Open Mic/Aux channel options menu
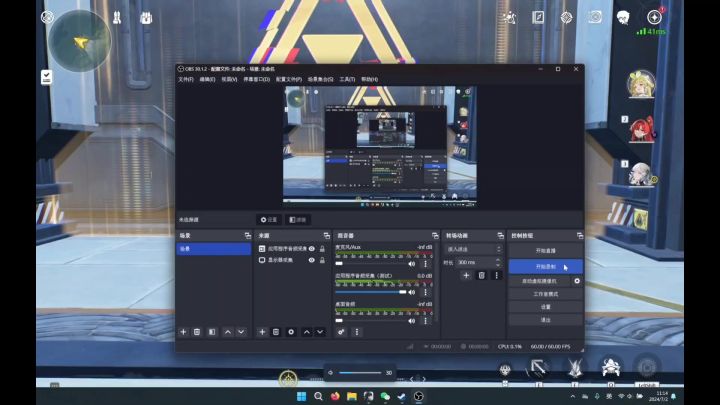This screenshot has height=405, width=720. (x=425, y=264)
